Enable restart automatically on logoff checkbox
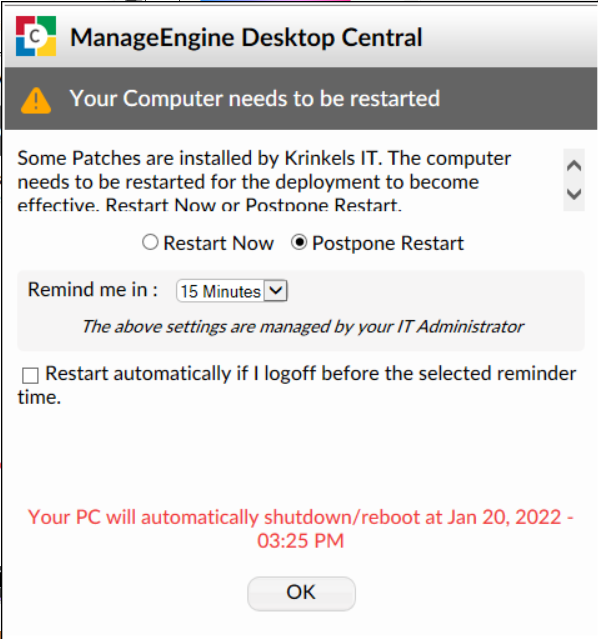Image resolution: width=598 pixels, height=639 pixels. [x=30, y=375]
